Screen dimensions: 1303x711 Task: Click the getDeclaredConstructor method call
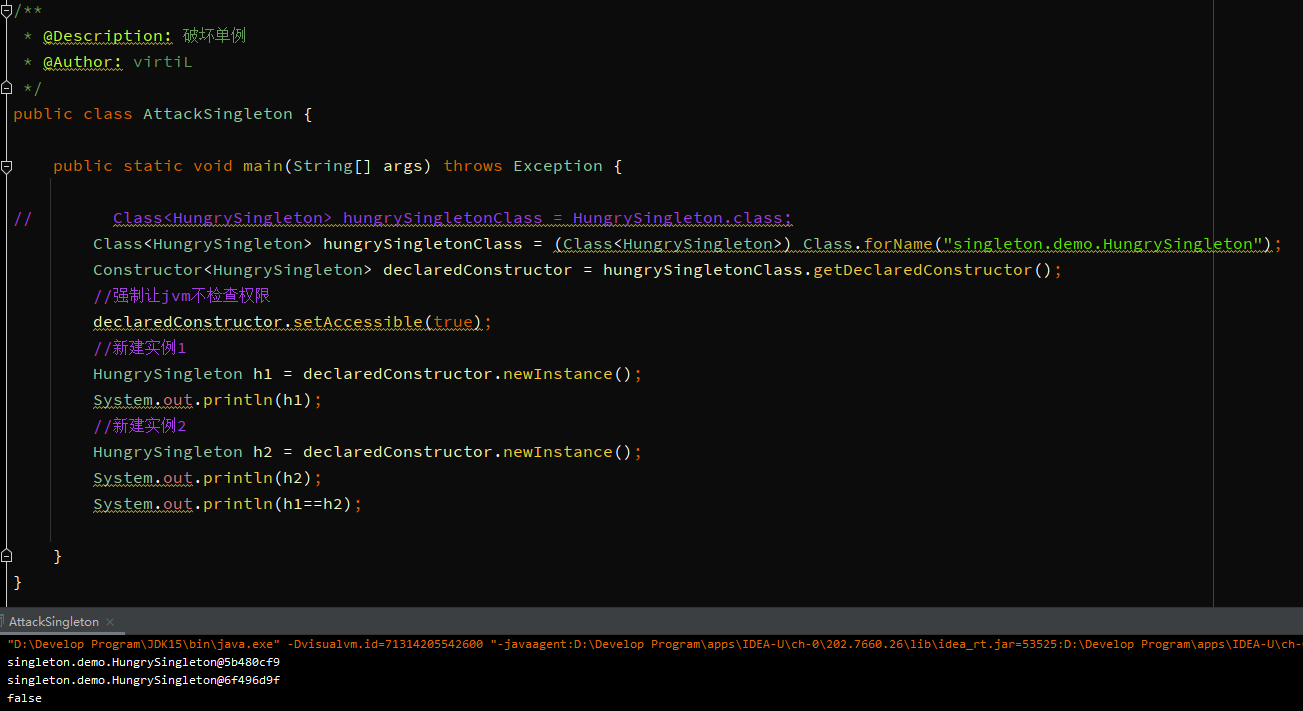pyautogui.click(x=922, y=270)
